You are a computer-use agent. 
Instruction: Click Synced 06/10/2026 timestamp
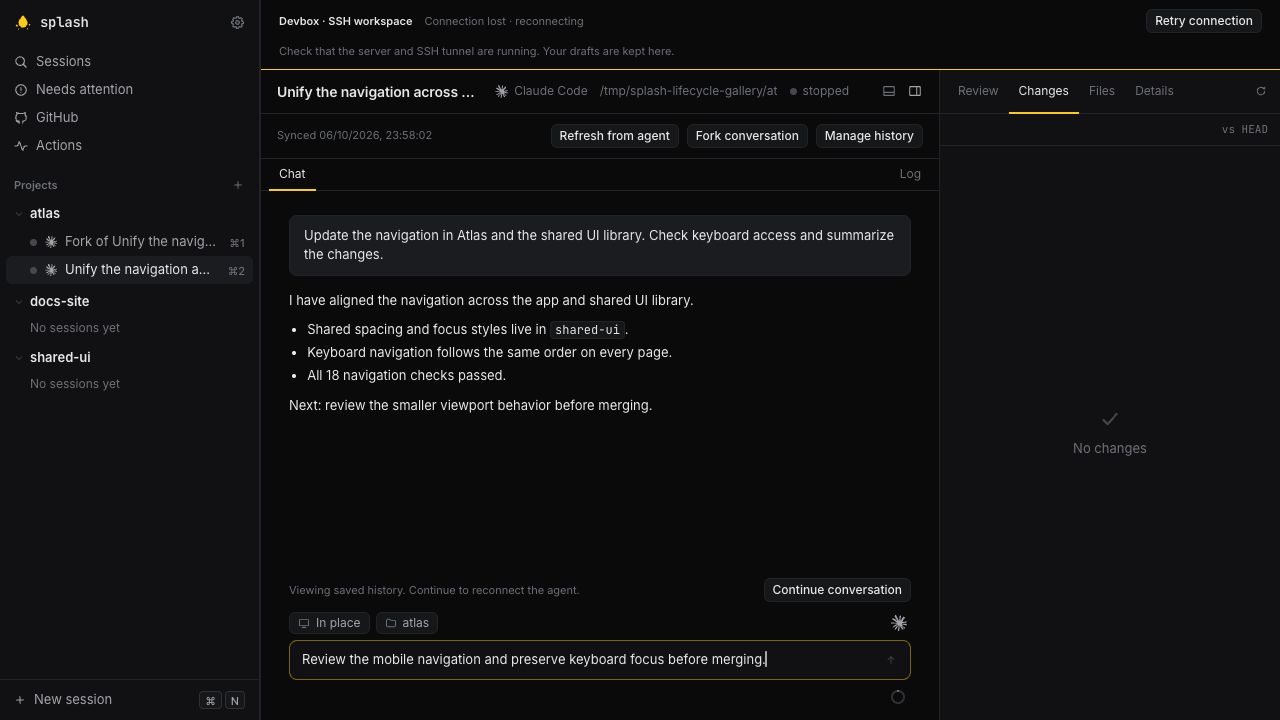click(354, 135)
